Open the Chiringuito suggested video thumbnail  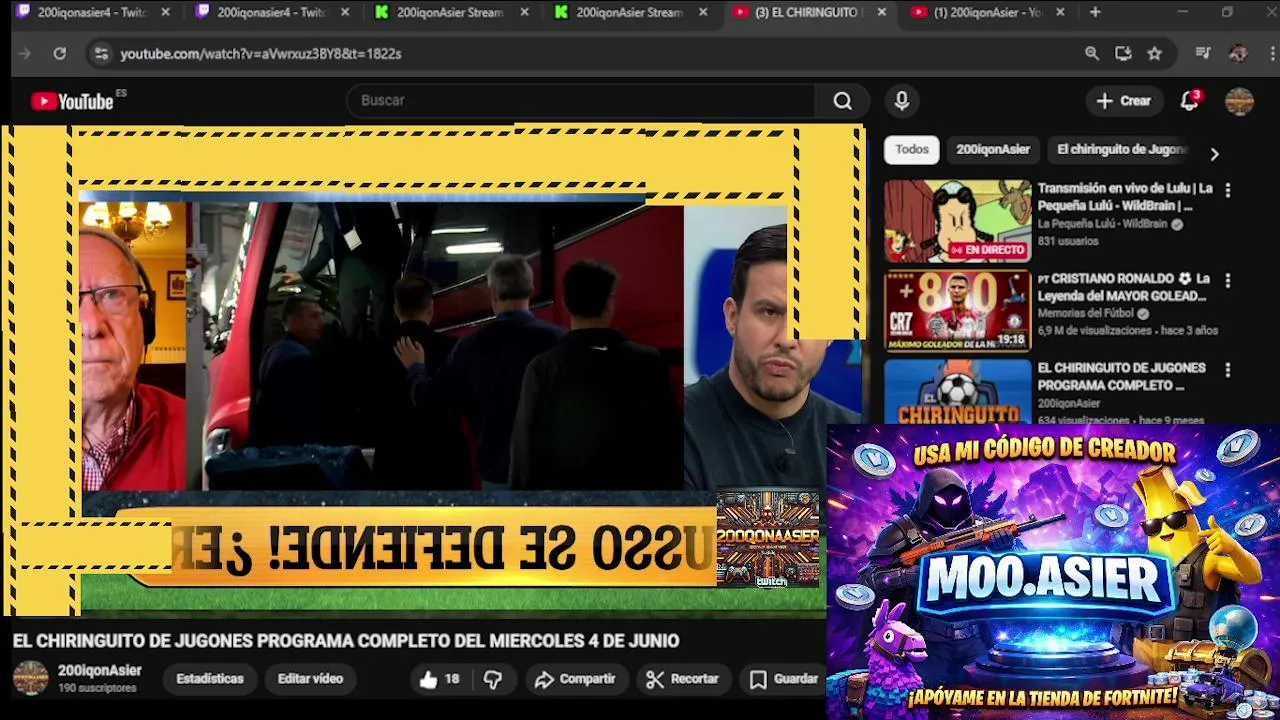(957, 392)
